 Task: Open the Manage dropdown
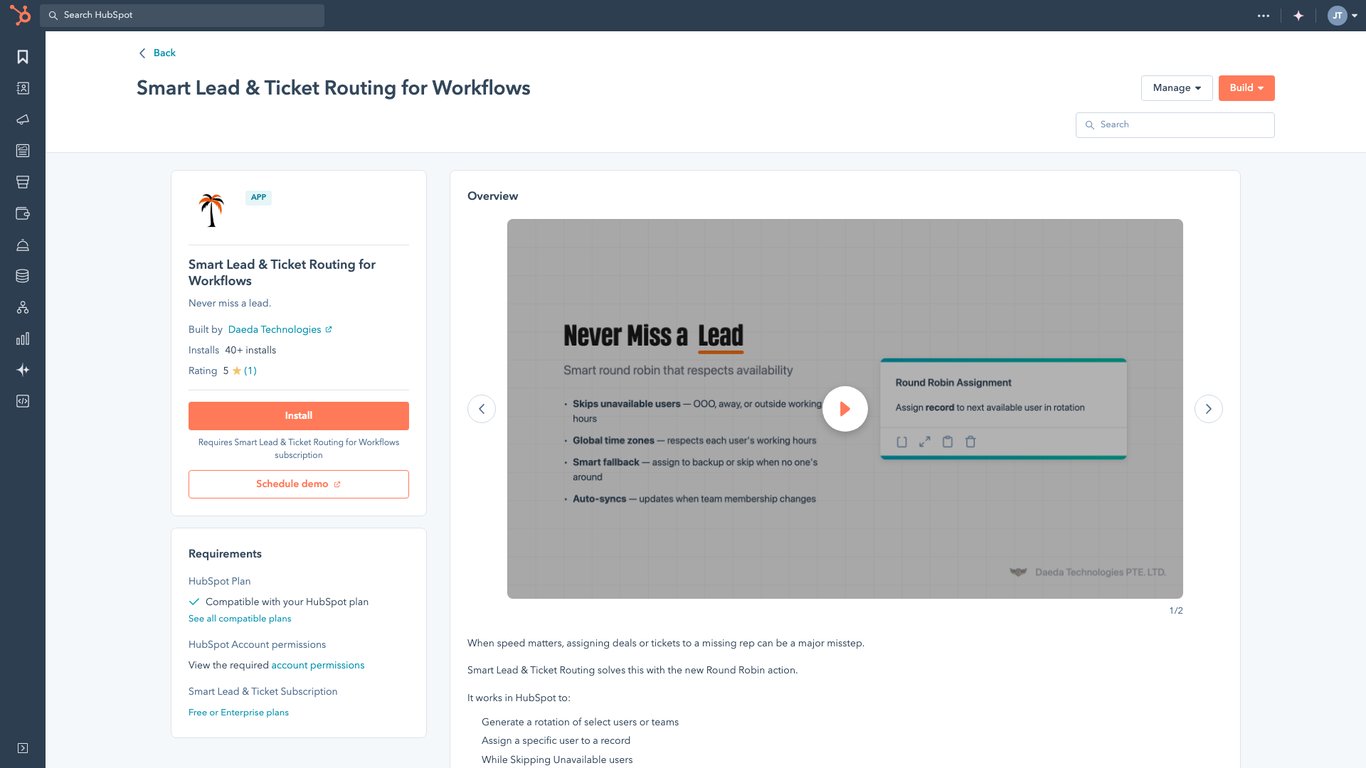(1176, 87)
